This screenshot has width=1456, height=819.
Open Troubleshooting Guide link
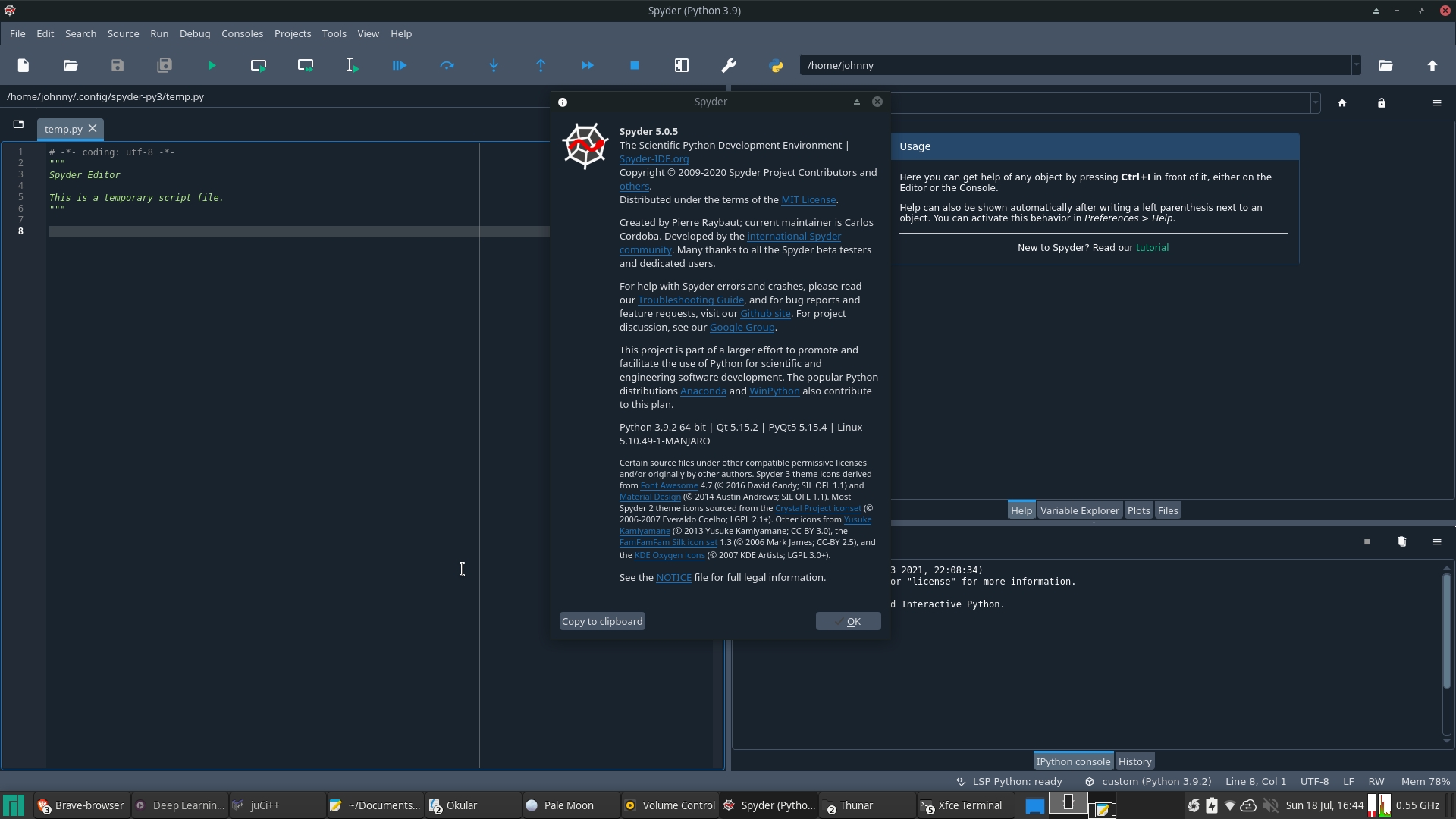[x=691, y=300]
